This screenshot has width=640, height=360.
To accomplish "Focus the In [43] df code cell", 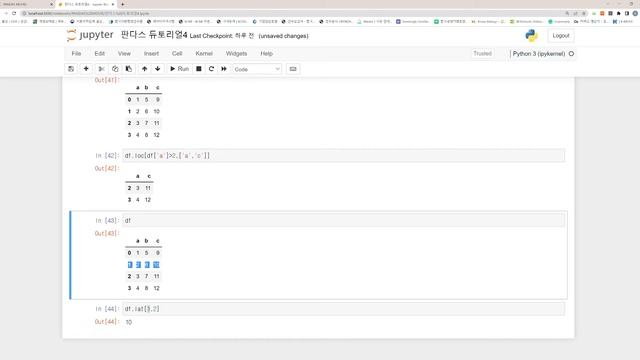I will point(344,220).
